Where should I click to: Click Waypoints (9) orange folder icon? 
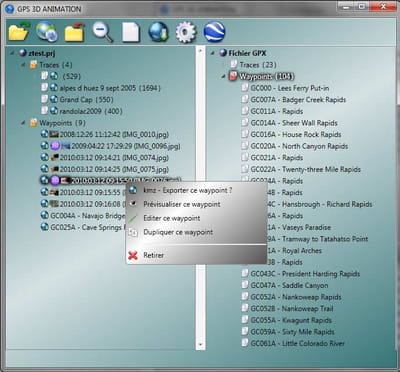point(33,123)
